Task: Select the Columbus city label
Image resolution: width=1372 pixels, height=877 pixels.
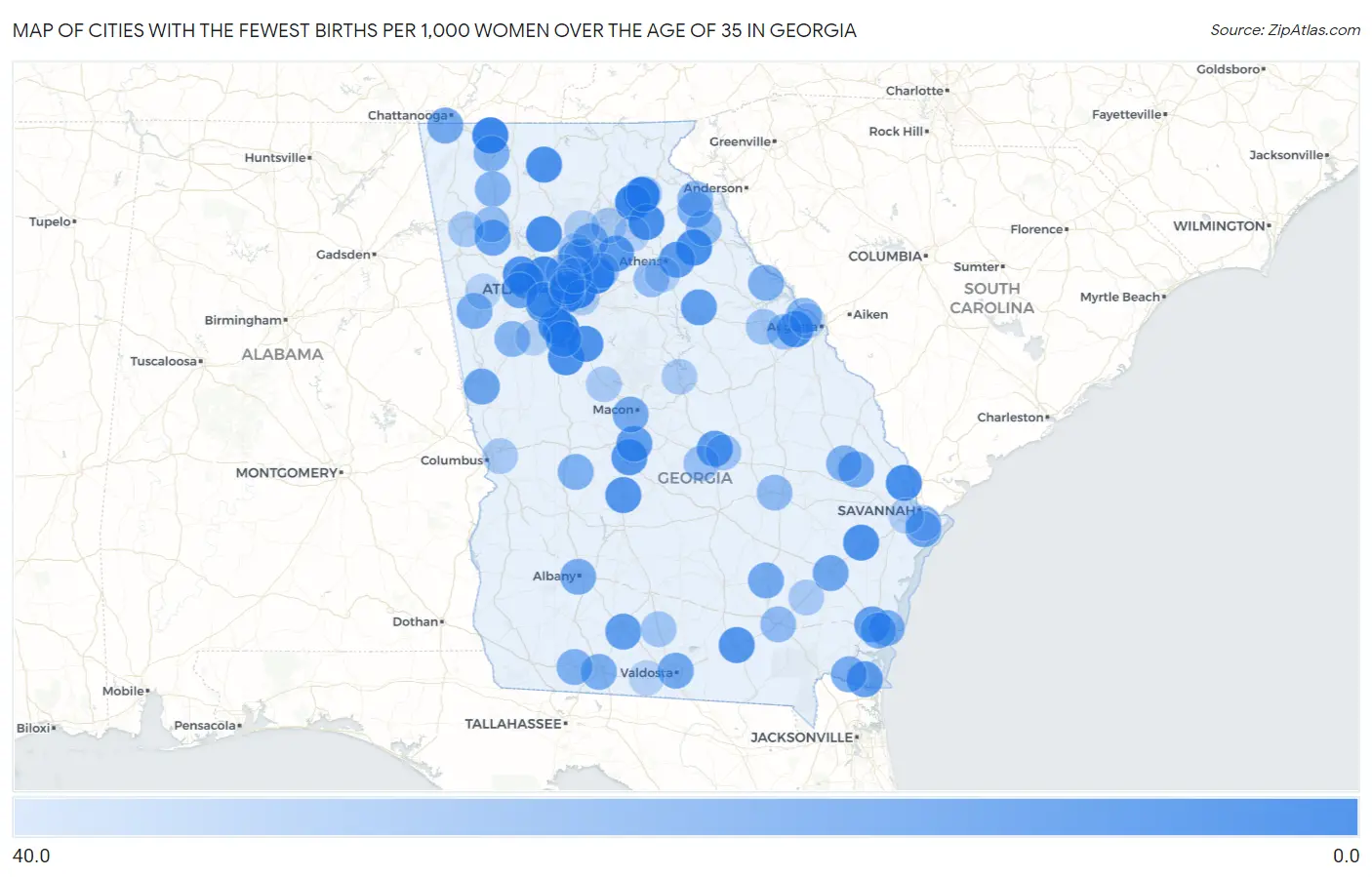Action: (x=452, y=460)
